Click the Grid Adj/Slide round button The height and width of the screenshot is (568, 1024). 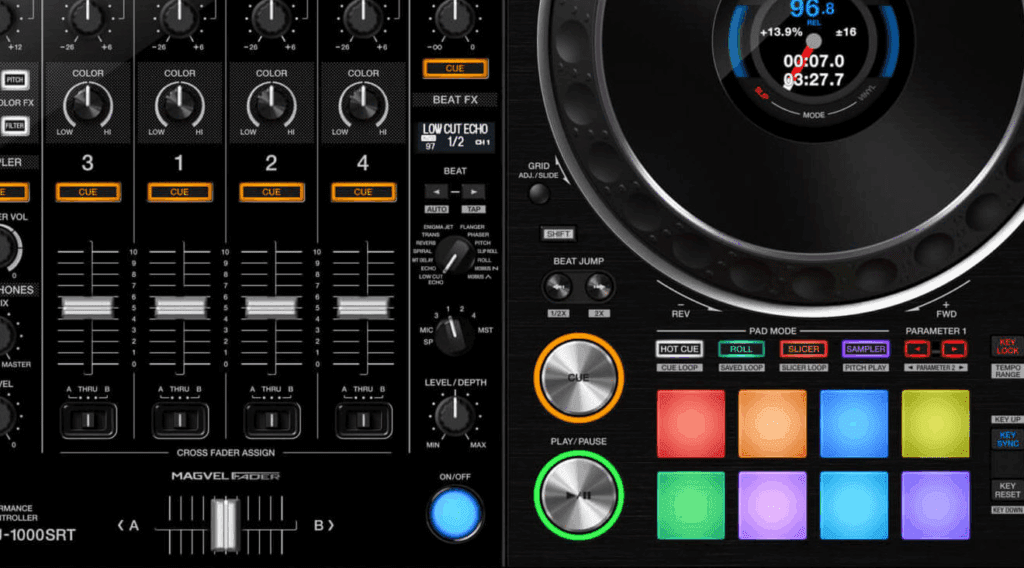[x=540, y=194]
